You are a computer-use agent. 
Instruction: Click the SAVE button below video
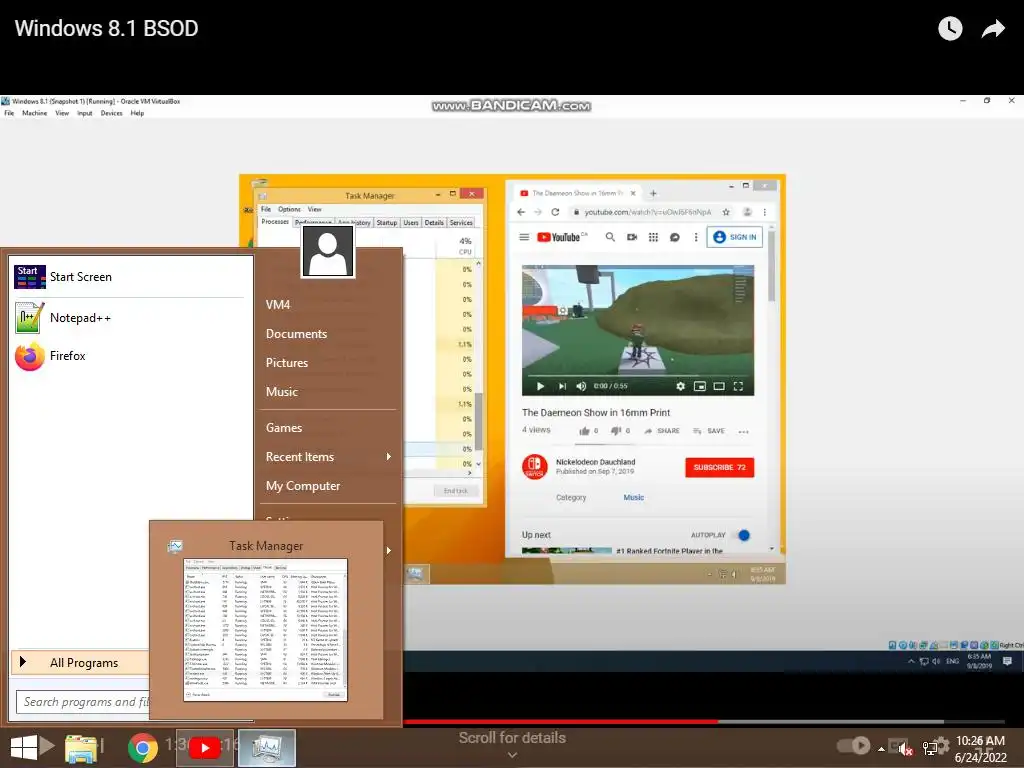tap(709, 431)
